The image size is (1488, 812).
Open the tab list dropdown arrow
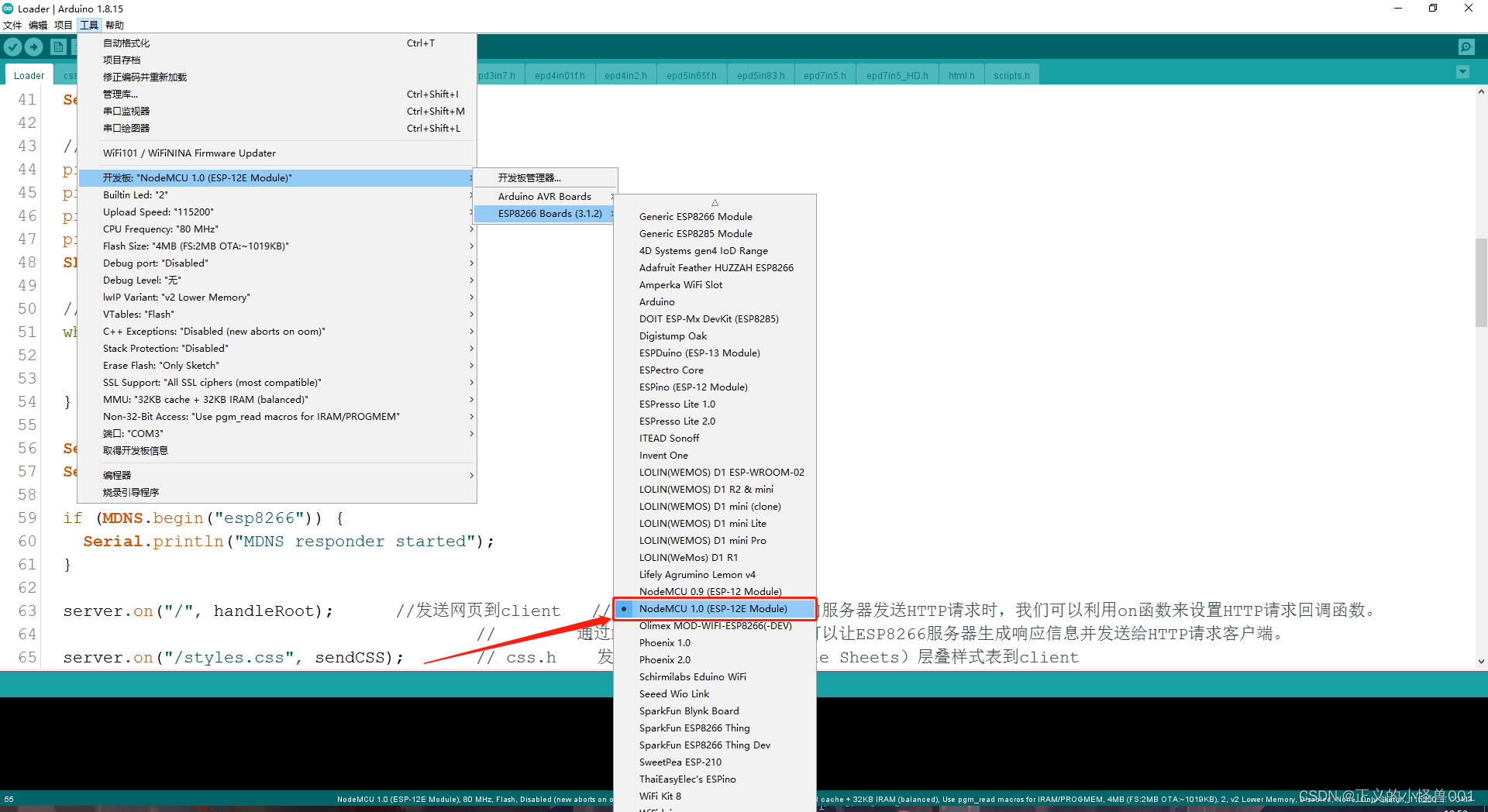[x=1462, y=71]
